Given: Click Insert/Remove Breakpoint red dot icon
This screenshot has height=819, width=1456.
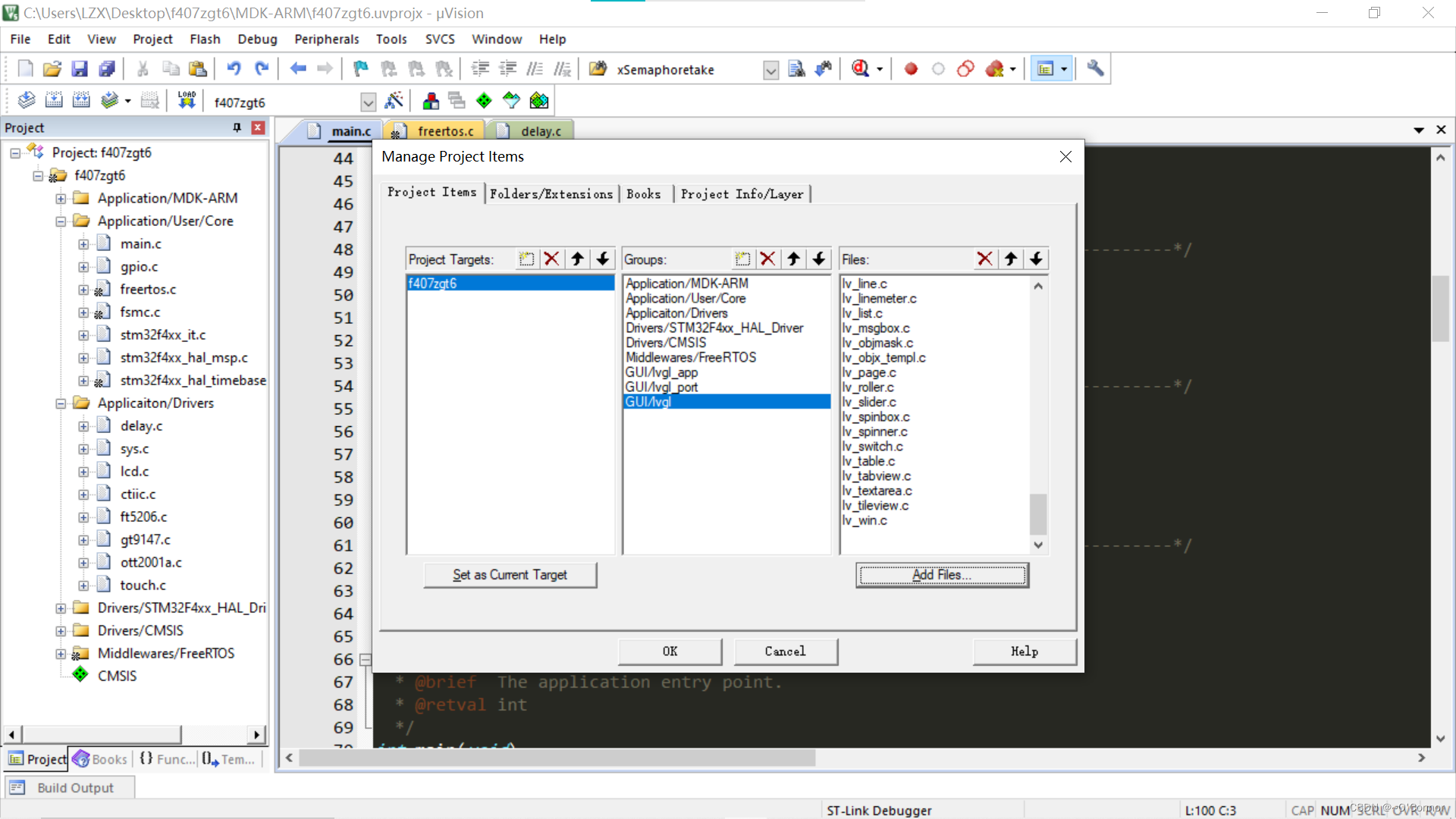Looking at the screenshot, I should [x=911, y=69].
